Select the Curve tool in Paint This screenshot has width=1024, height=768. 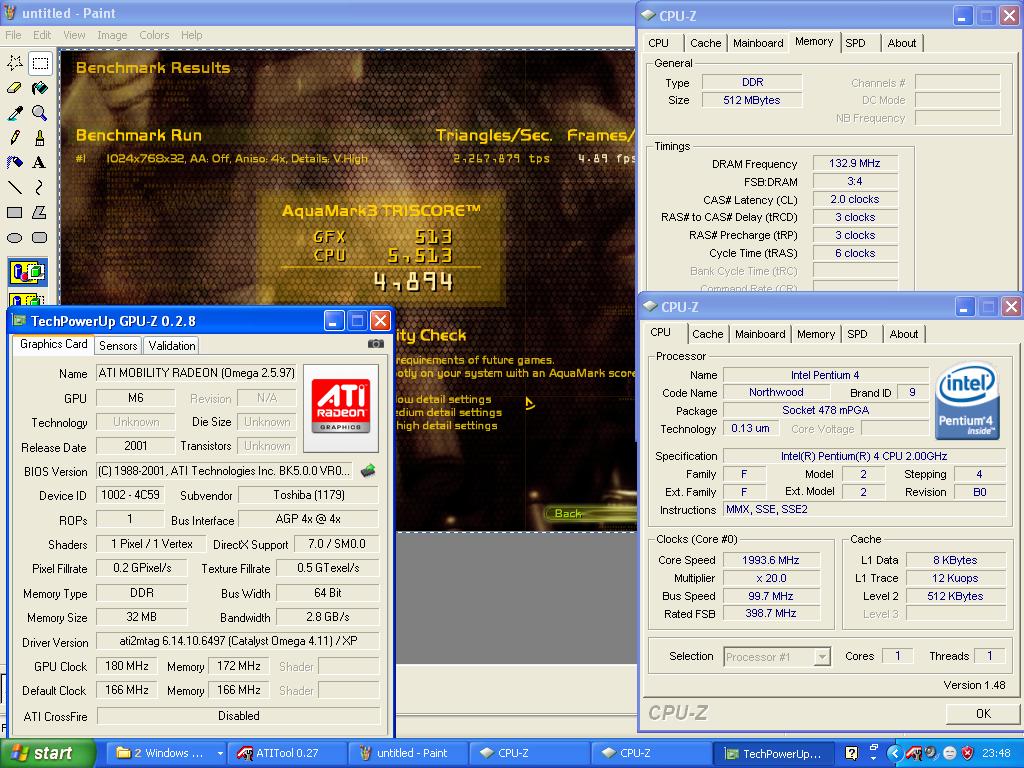tap(40, 187)
